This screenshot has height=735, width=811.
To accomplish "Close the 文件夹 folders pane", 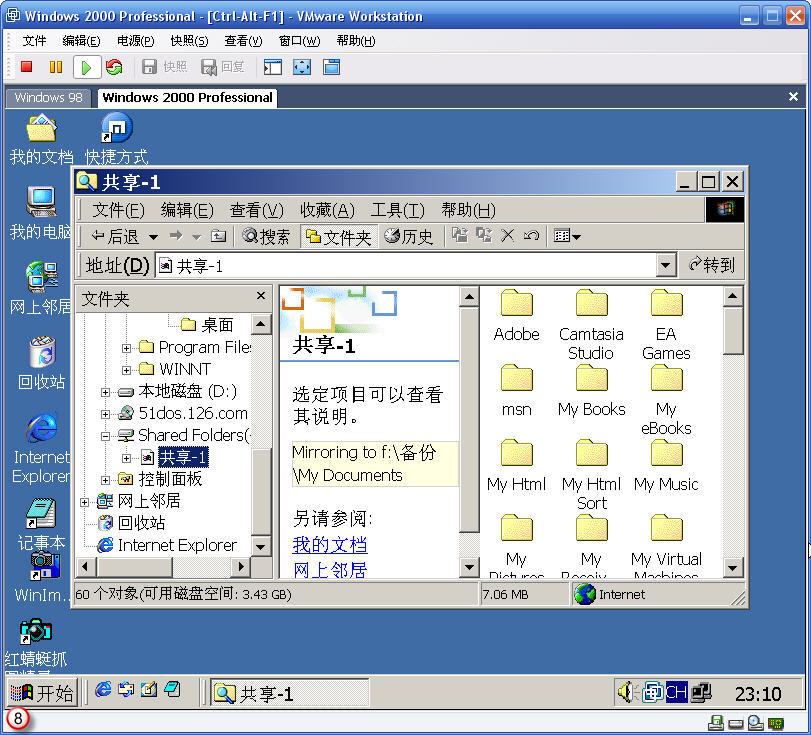I will click(x=261, y=295).
